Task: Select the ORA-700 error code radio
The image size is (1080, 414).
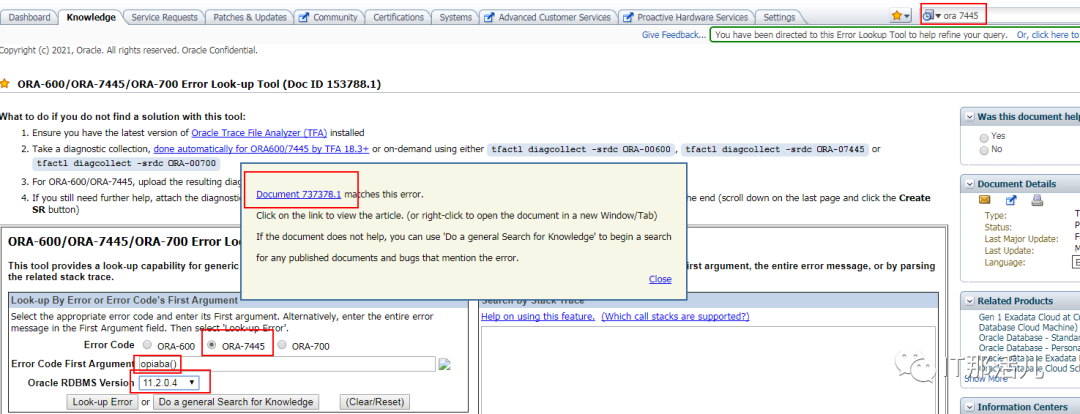Action: pyautogui.click(x=282, y=344)
